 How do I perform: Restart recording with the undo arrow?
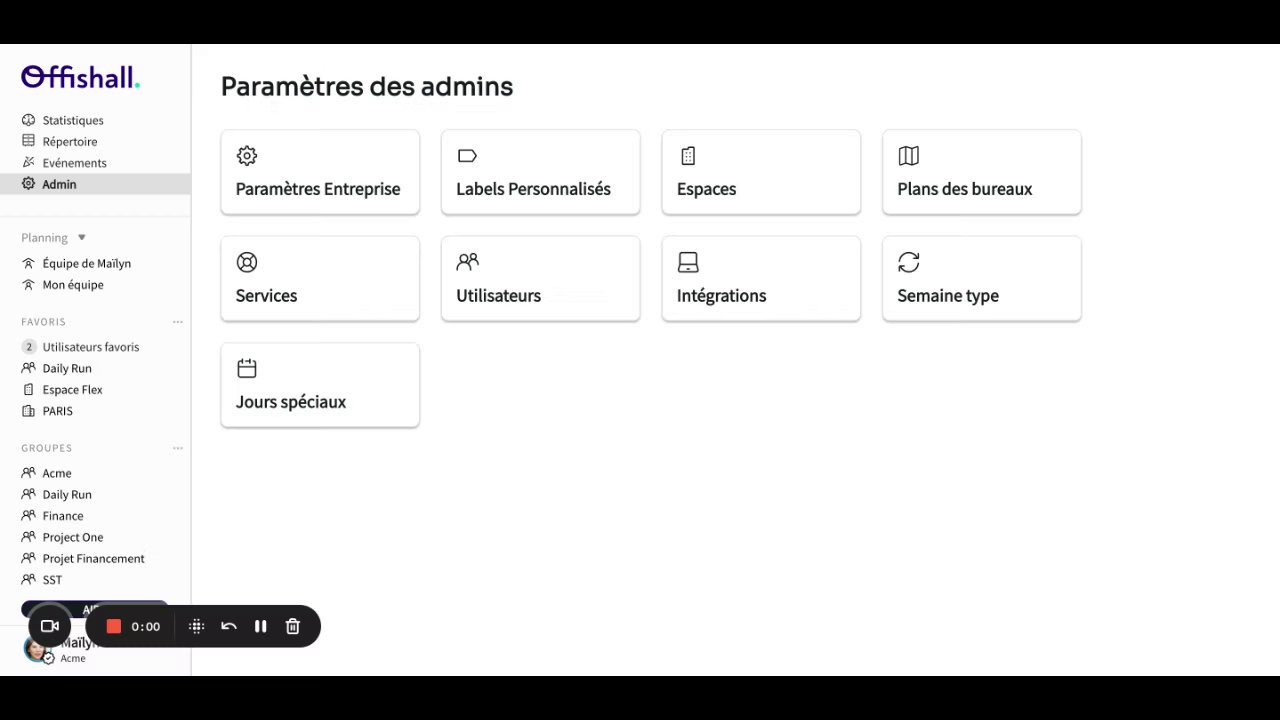point(229,626)
